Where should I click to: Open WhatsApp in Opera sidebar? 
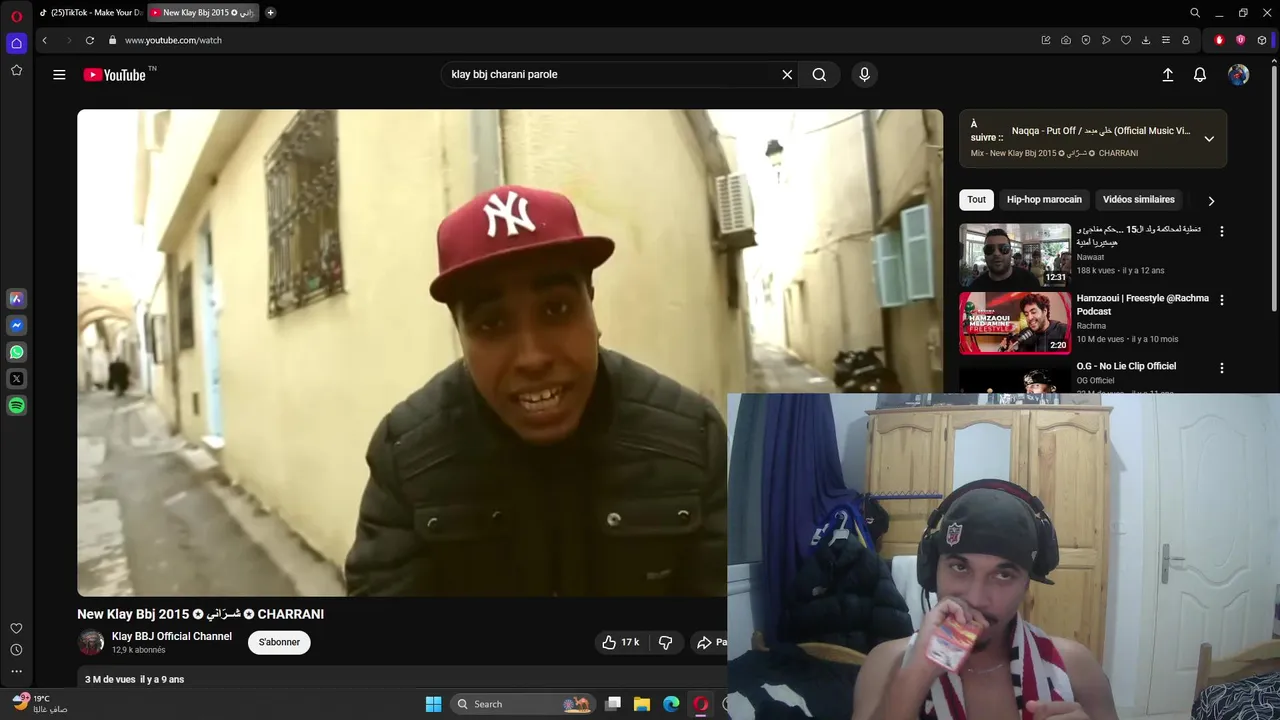click(x=16, y=352)
